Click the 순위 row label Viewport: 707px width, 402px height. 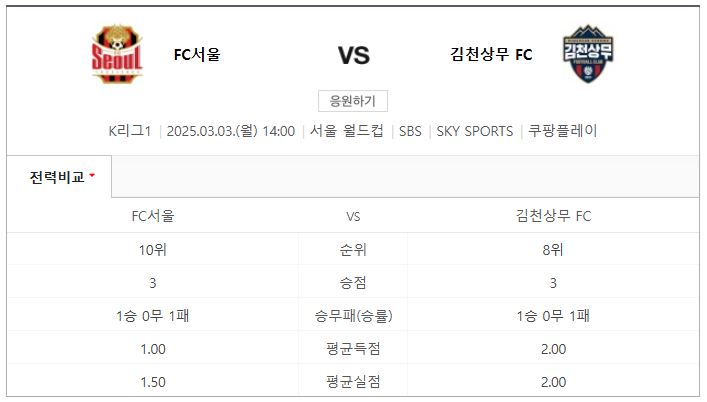[353, 249]
